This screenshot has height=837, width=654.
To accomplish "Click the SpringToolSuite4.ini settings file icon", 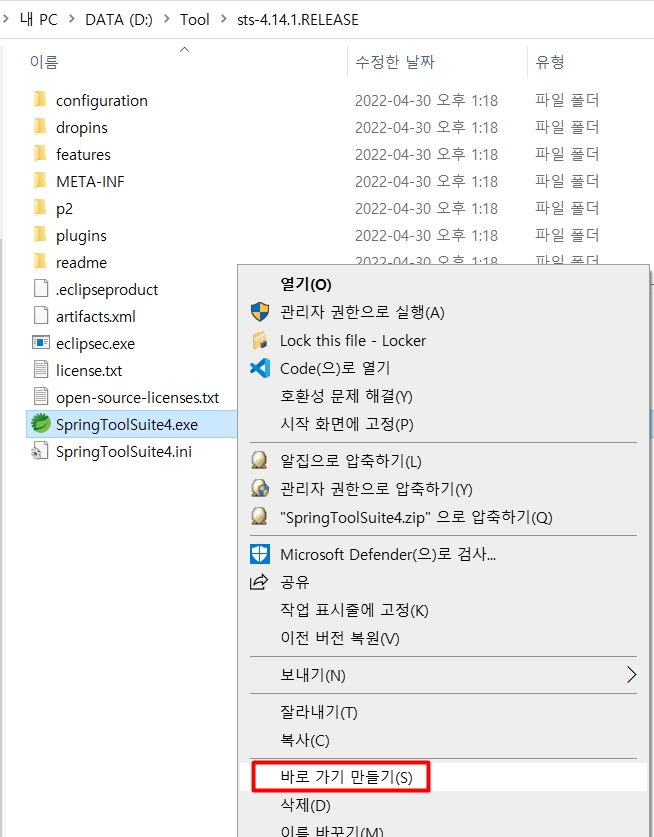I will click(41, 451).
